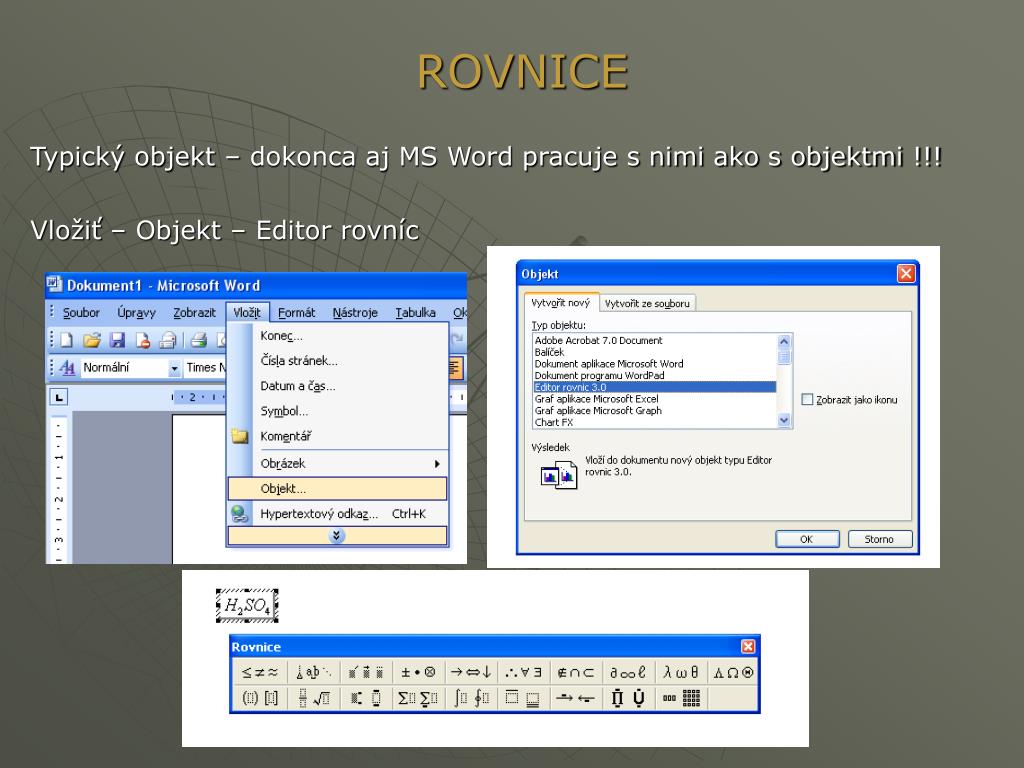
Task: Open the Nástroje menu
Action: coord(355,313)
